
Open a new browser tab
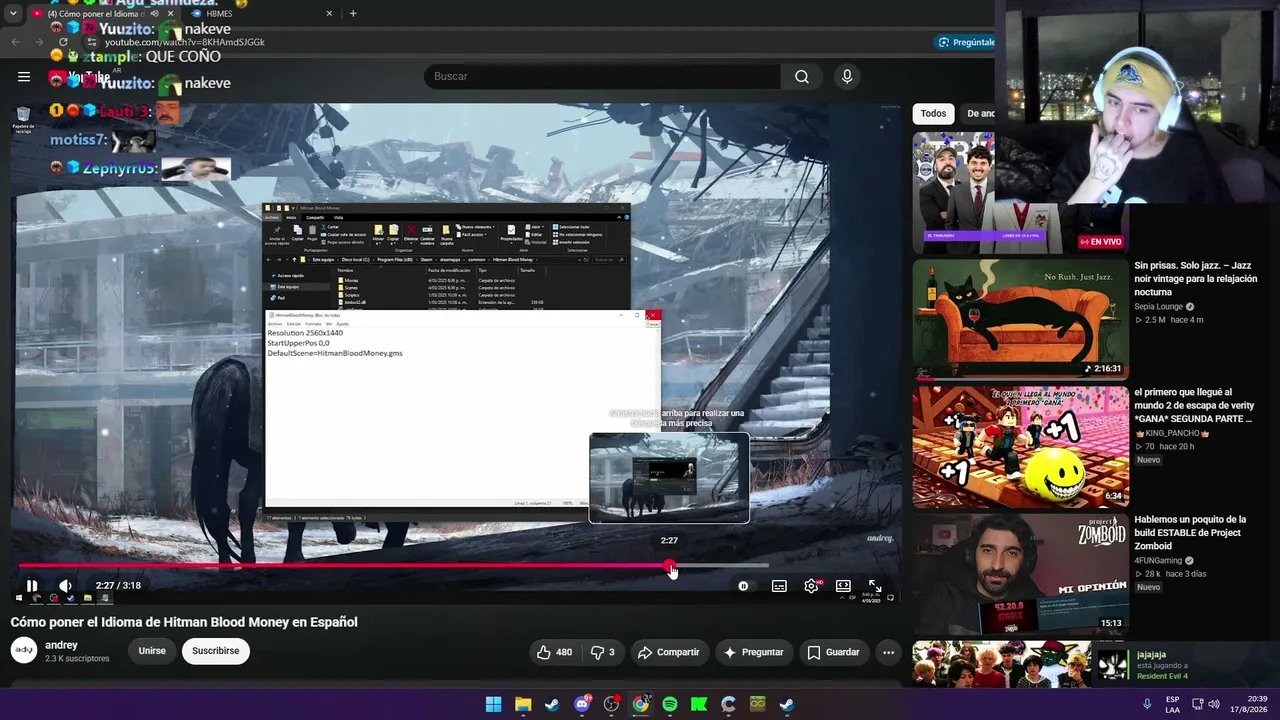point(353,14)
